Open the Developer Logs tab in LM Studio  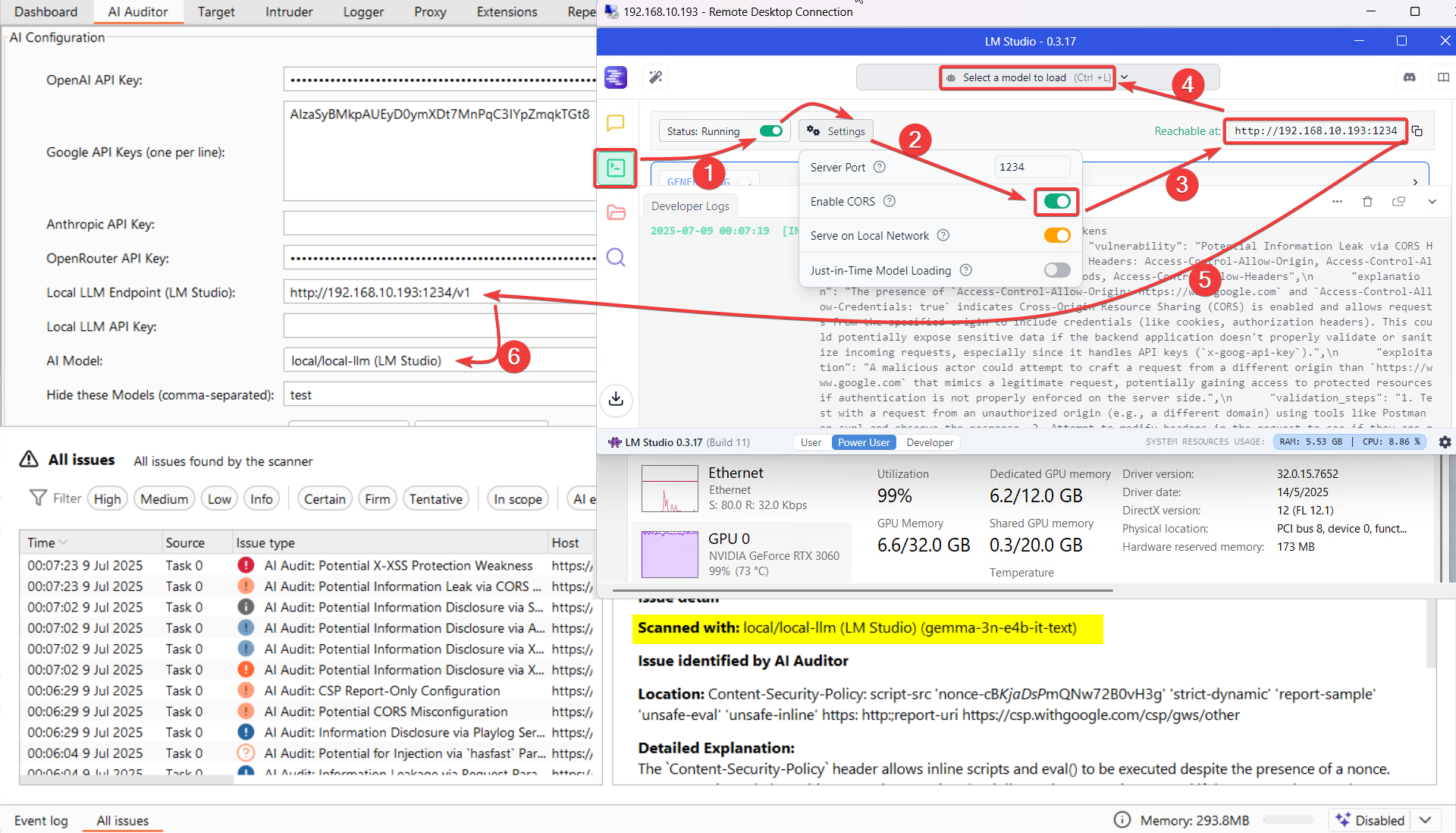pyautogui.click(x=690, y=206)
